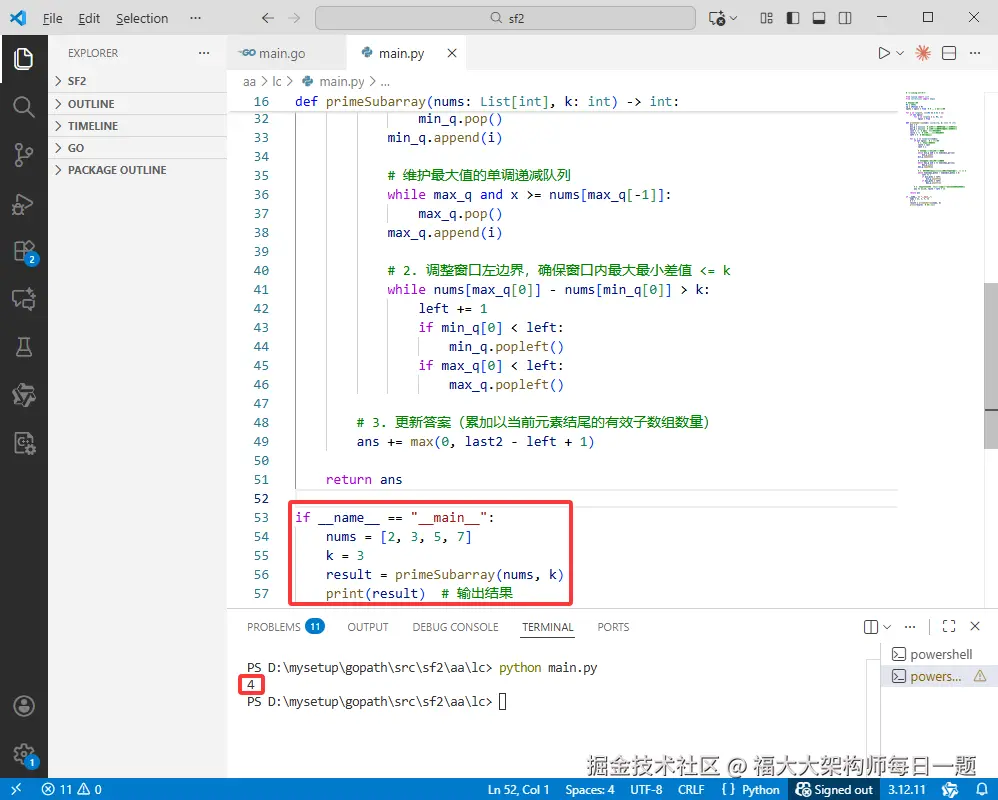This screenshot has height=800, width=998.
Task: Open the Testing flask view
Action: 24,347
